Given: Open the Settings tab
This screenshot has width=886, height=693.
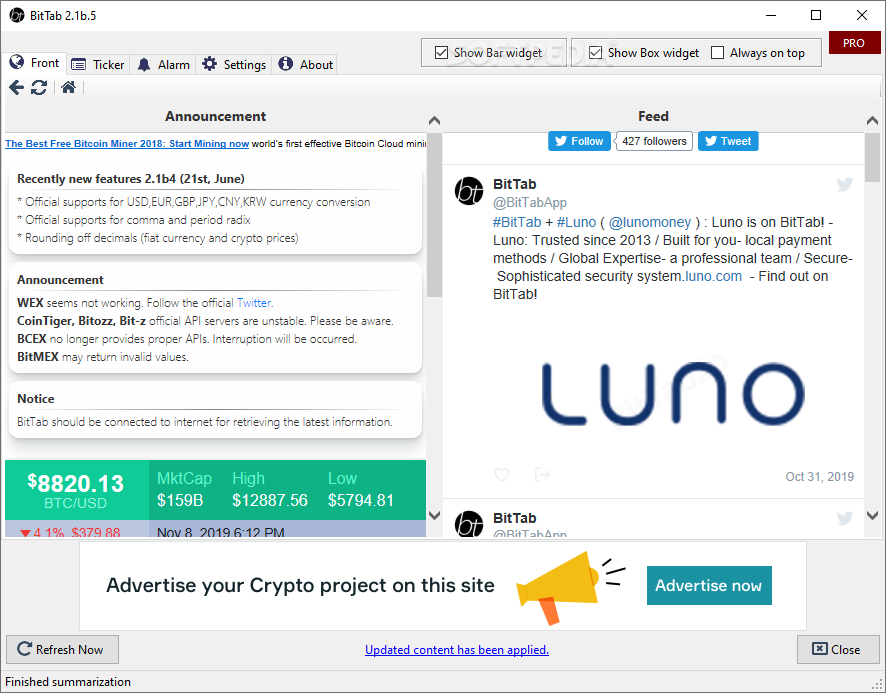Looking at the screenshot, I should (234, 64).
